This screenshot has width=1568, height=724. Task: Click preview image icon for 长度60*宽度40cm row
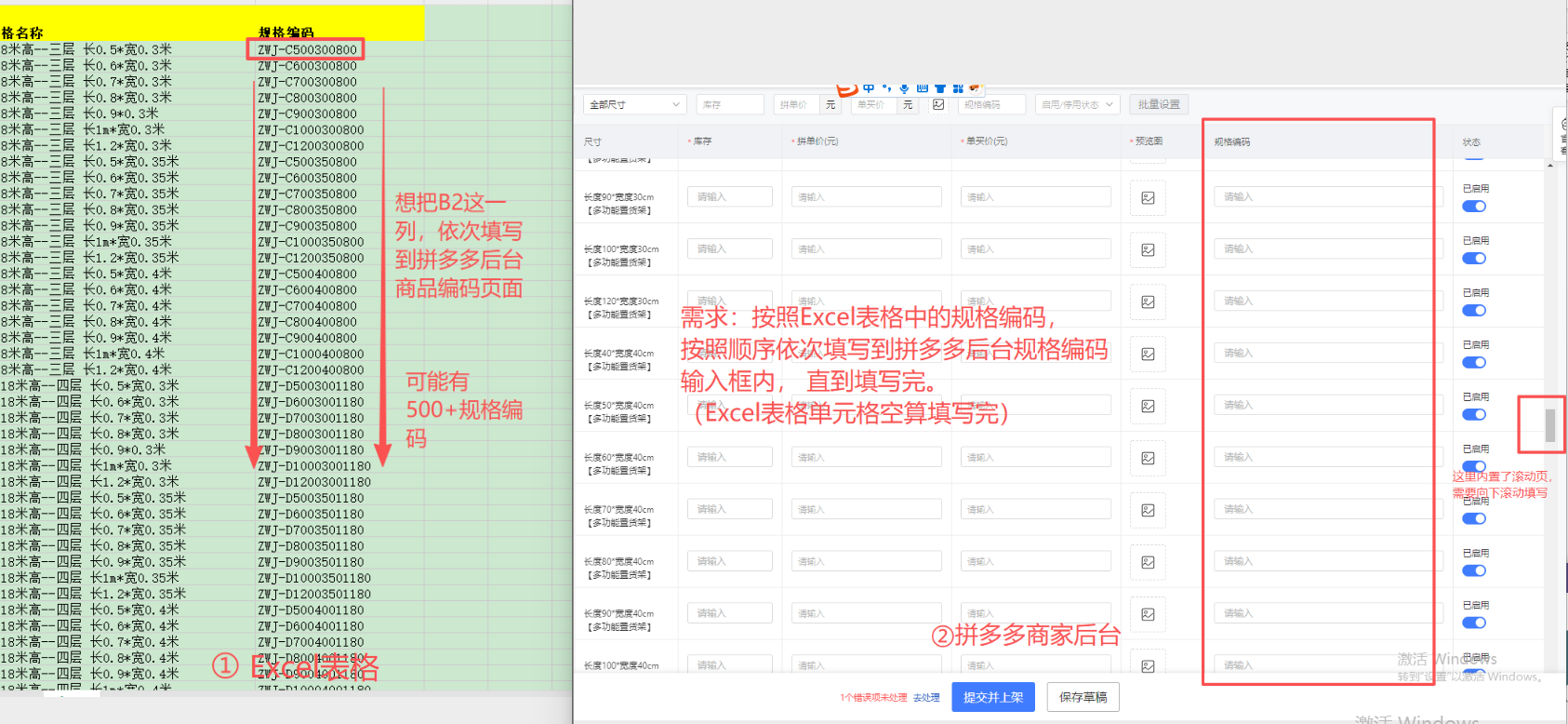point(1148,458)
